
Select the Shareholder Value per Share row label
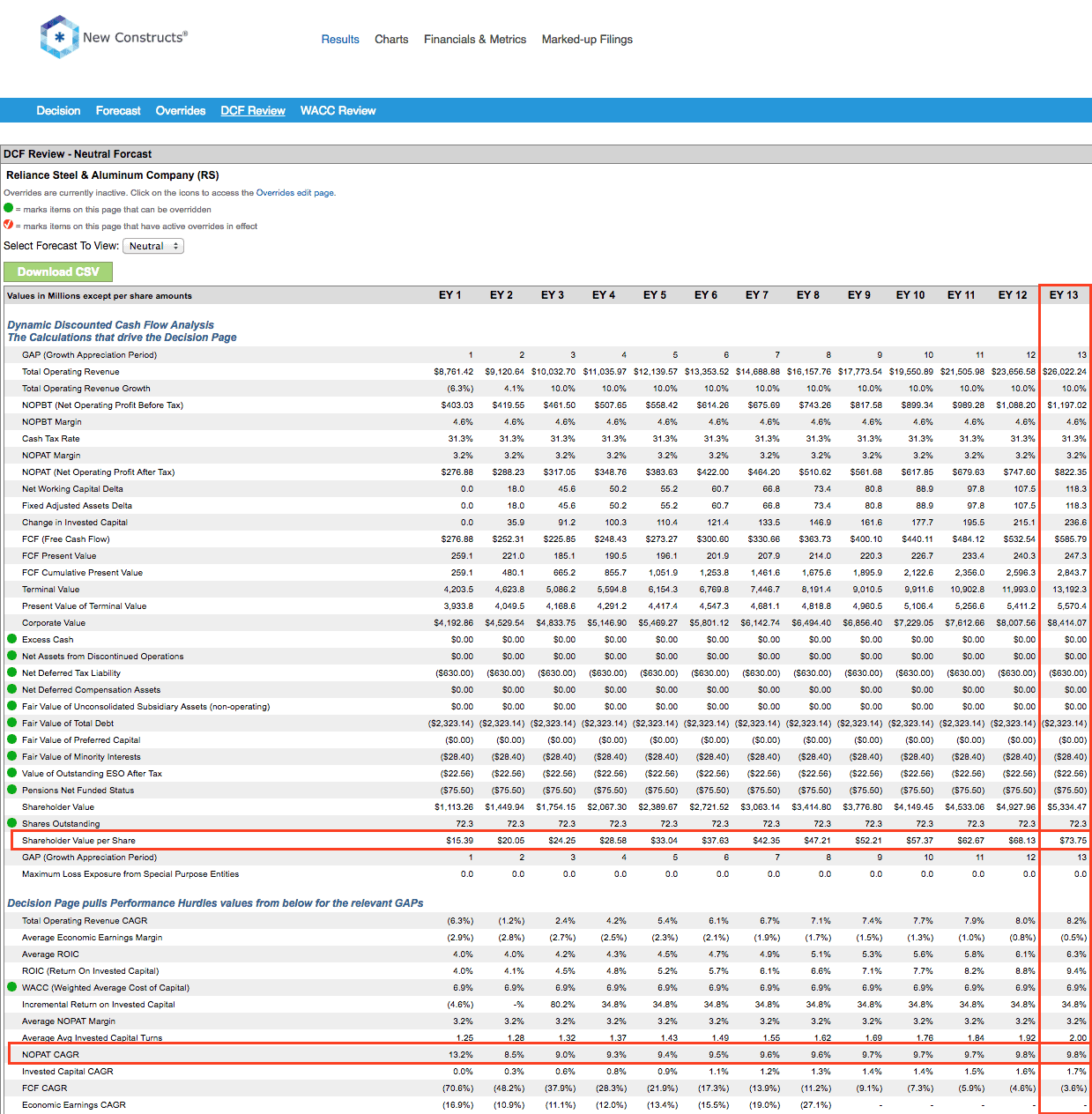coord(78,841)
